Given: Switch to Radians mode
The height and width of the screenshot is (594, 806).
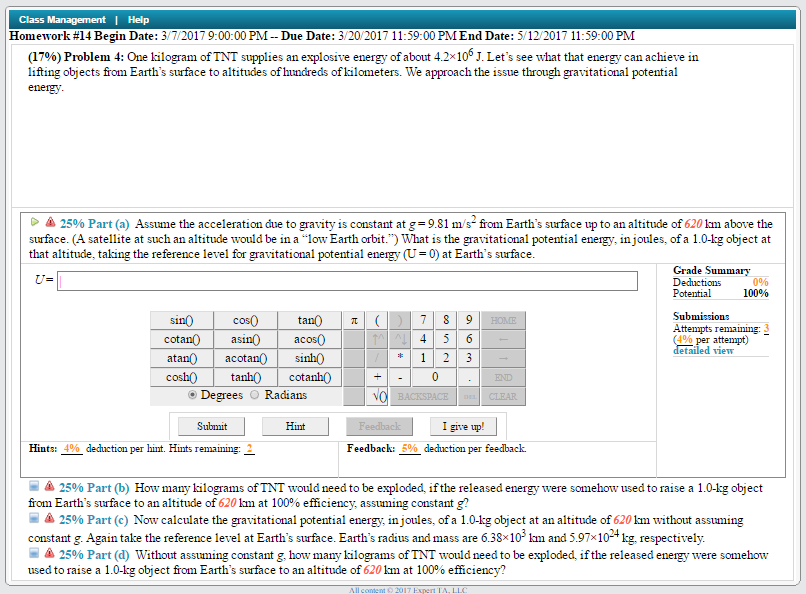Looking at the screenshot, I should point(253,395).
